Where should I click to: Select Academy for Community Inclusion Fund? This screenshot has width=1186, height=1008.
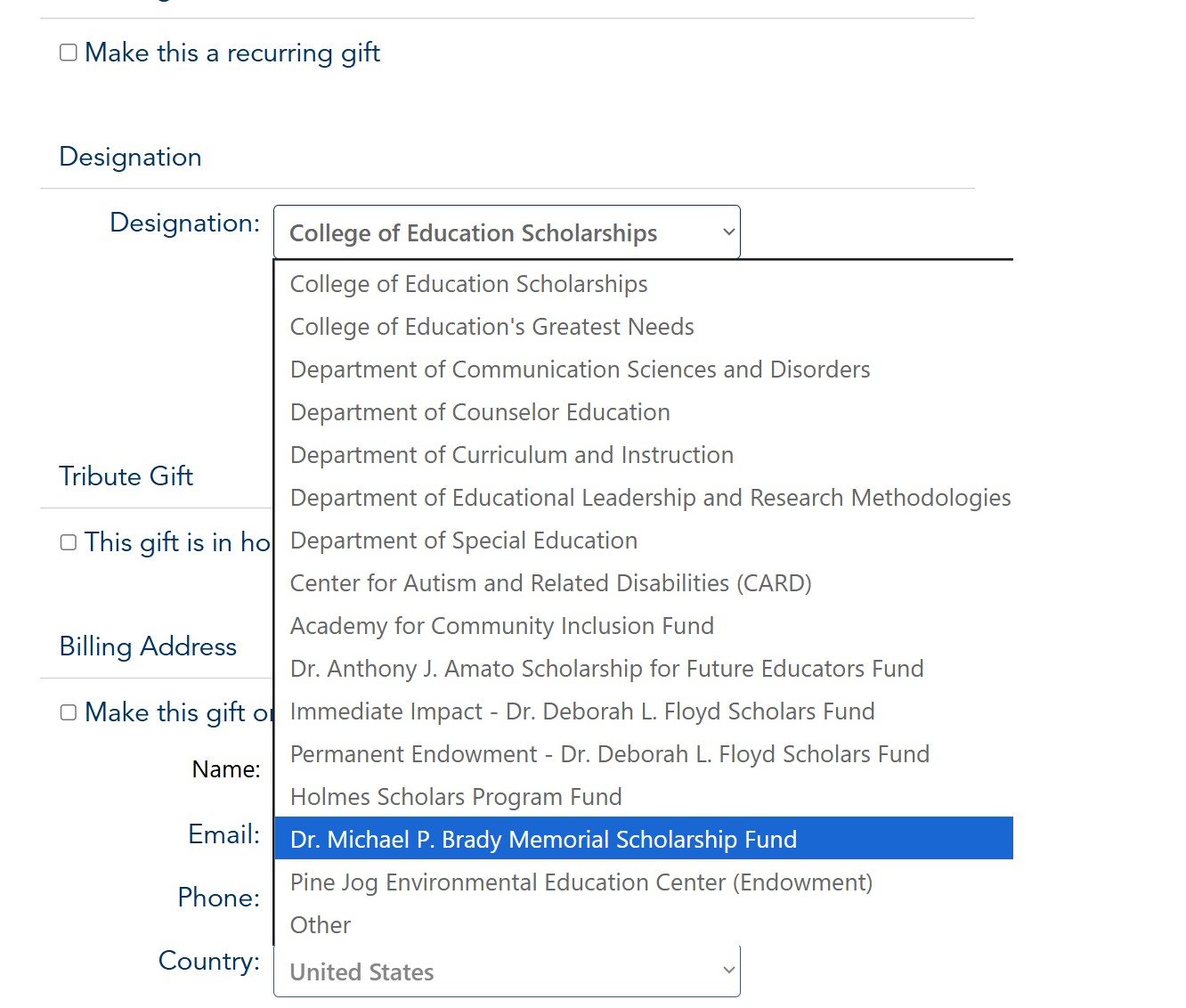502,626
